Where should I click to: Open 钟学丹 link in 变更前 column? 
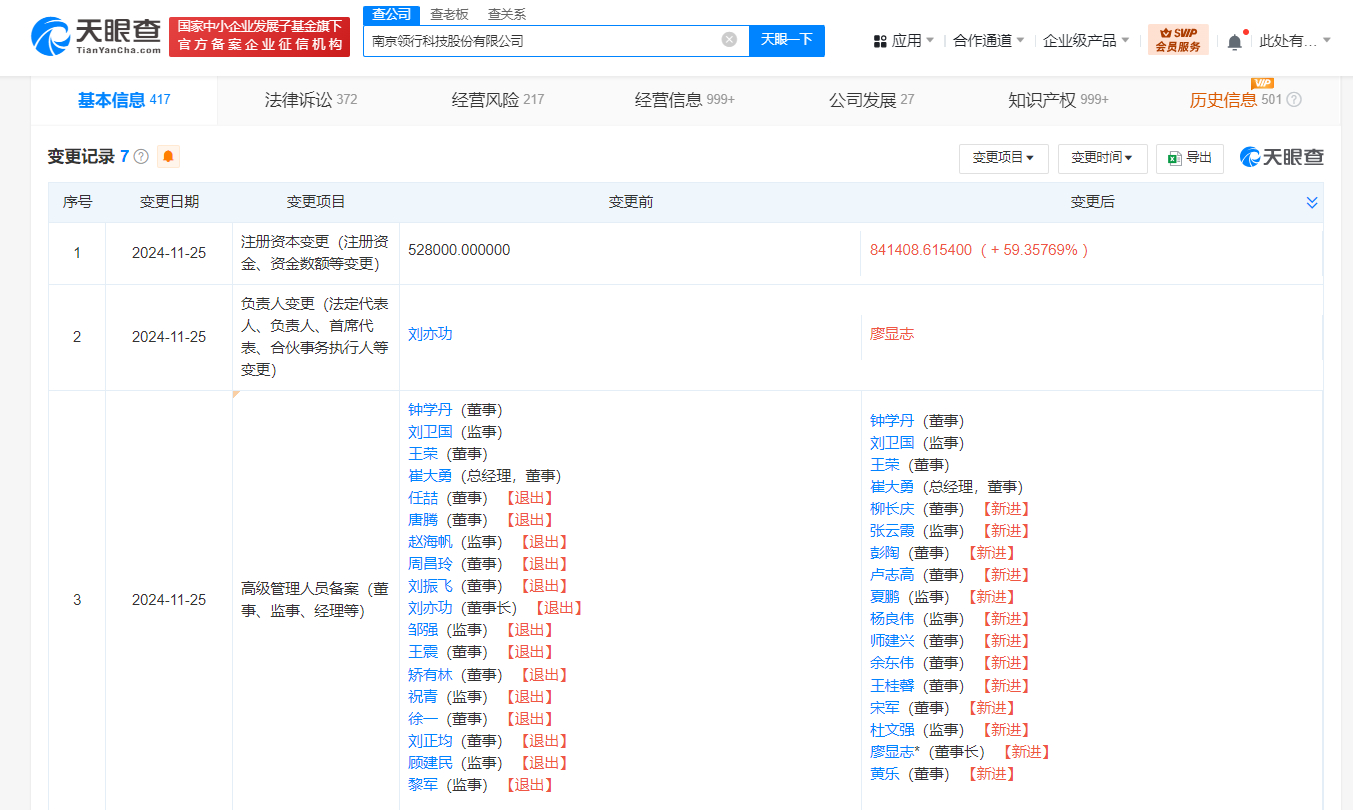(430, 409)
